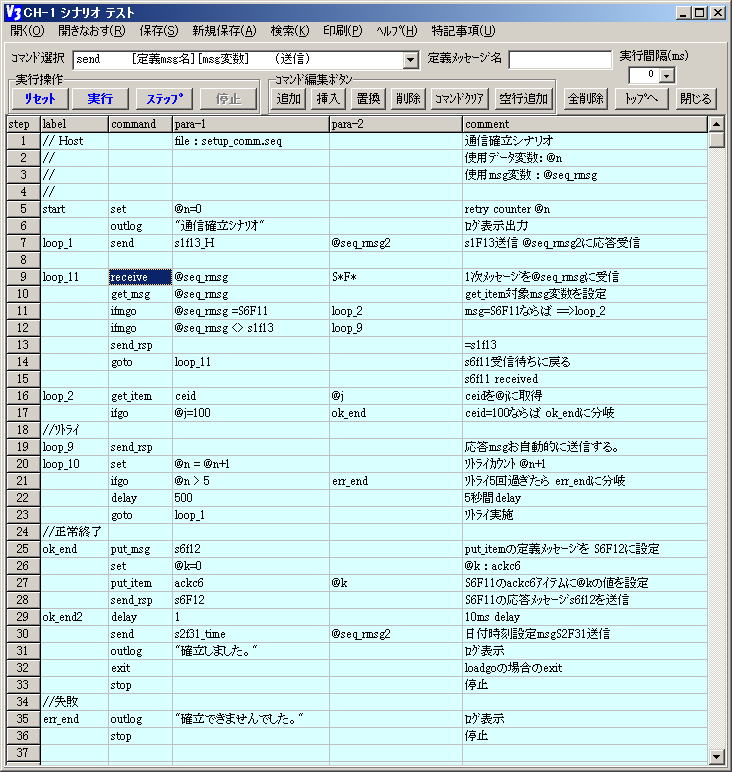The image size is (732, 772).
Task: Click the scrollbar up arrow
Action: [716, 124]
